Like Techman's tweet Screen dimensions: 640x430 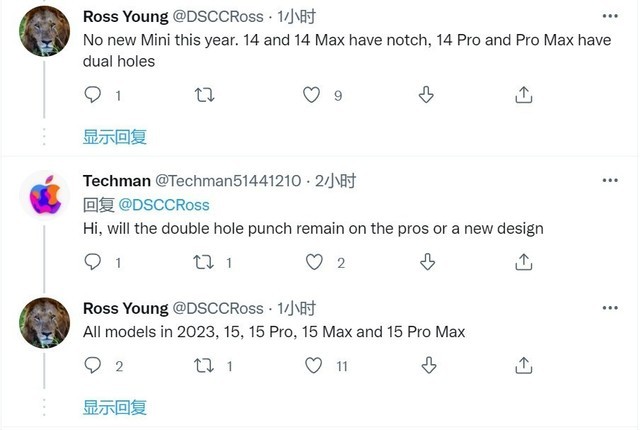[313, 262]
